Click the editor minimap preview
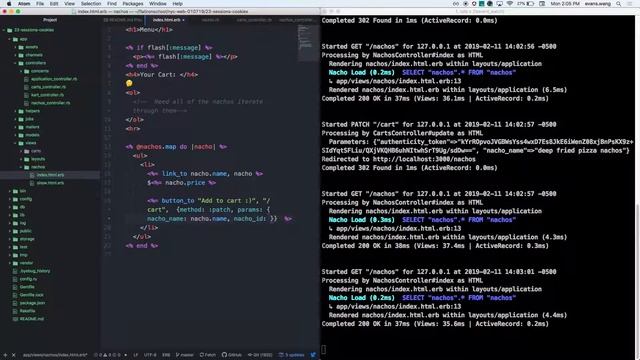The height and width of the screenshot is (360, 640). pos(308,42)
